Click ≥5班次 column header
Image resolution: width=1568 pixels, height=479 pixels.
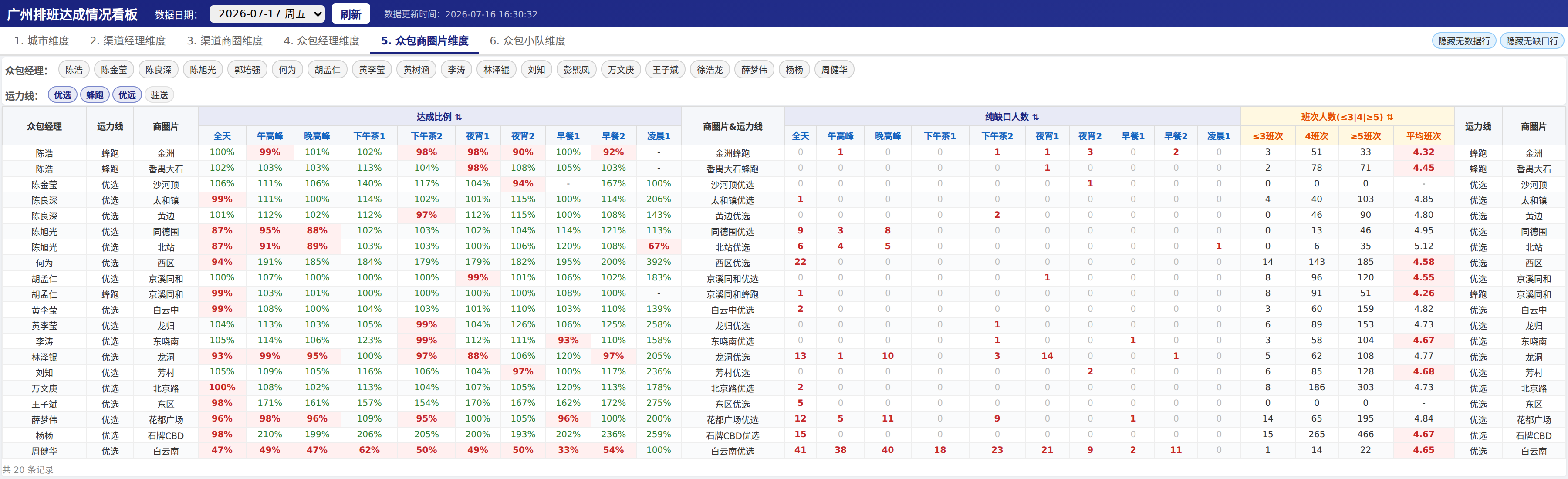1366,136
